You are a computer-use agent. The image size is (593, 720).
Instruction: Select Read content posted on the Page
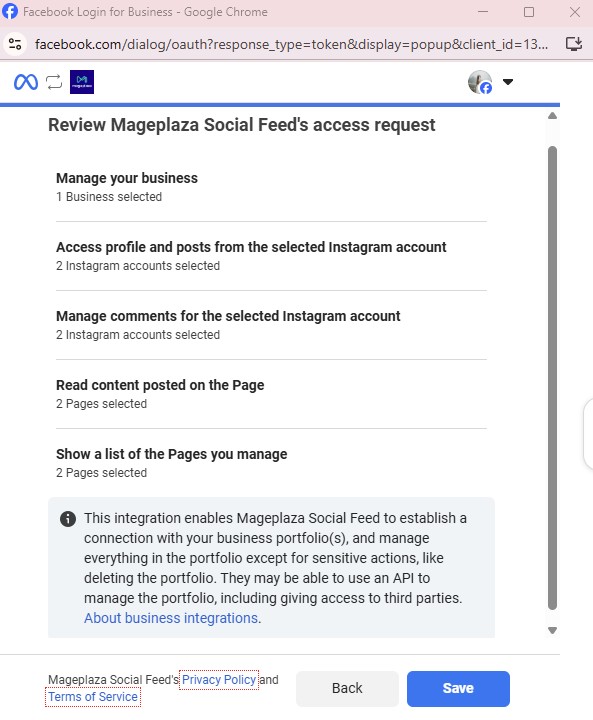pyautogui.click(x=271, y=394)
